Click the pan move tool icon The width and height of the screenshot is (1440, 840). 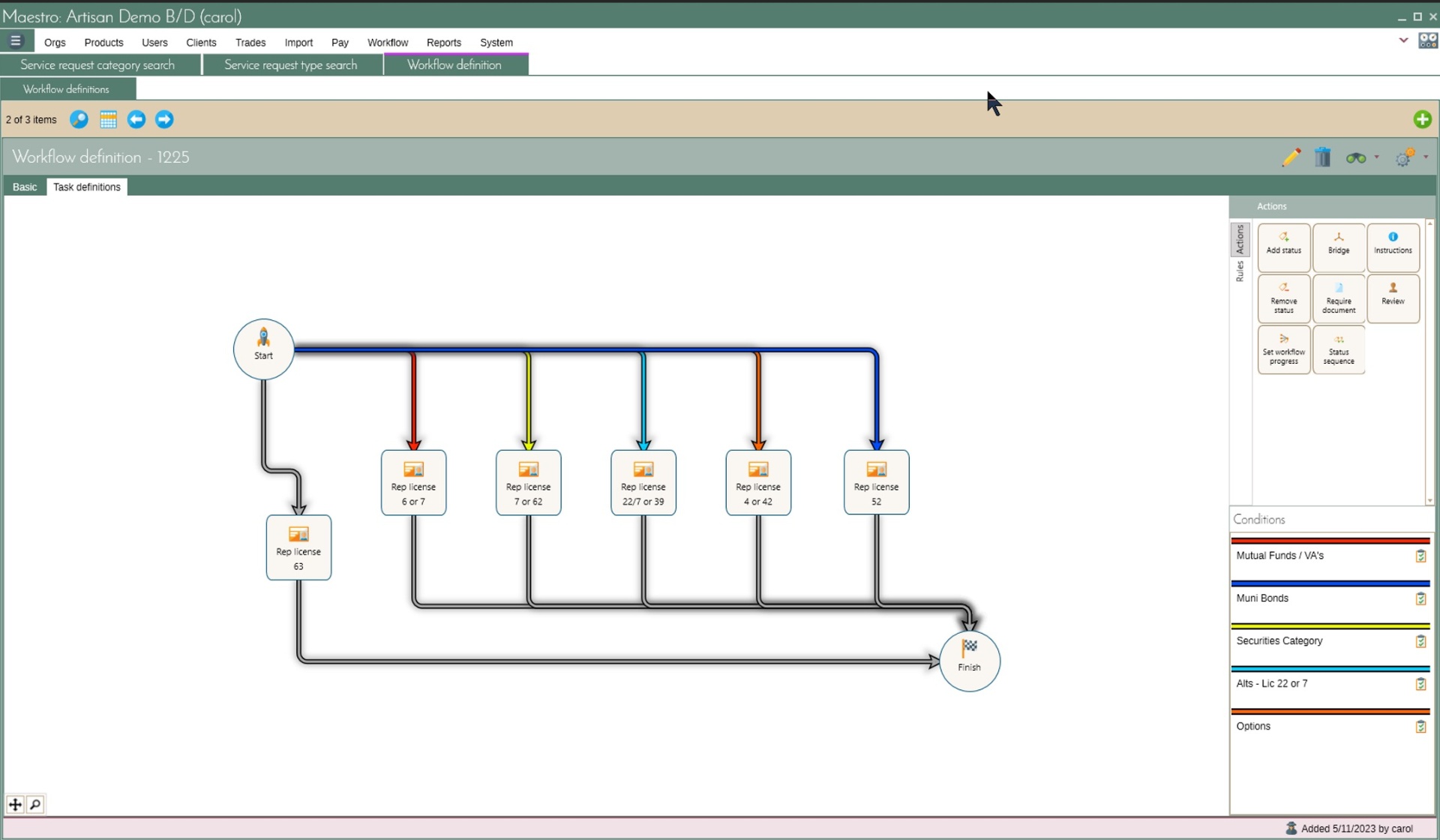[x=15, y=804]
